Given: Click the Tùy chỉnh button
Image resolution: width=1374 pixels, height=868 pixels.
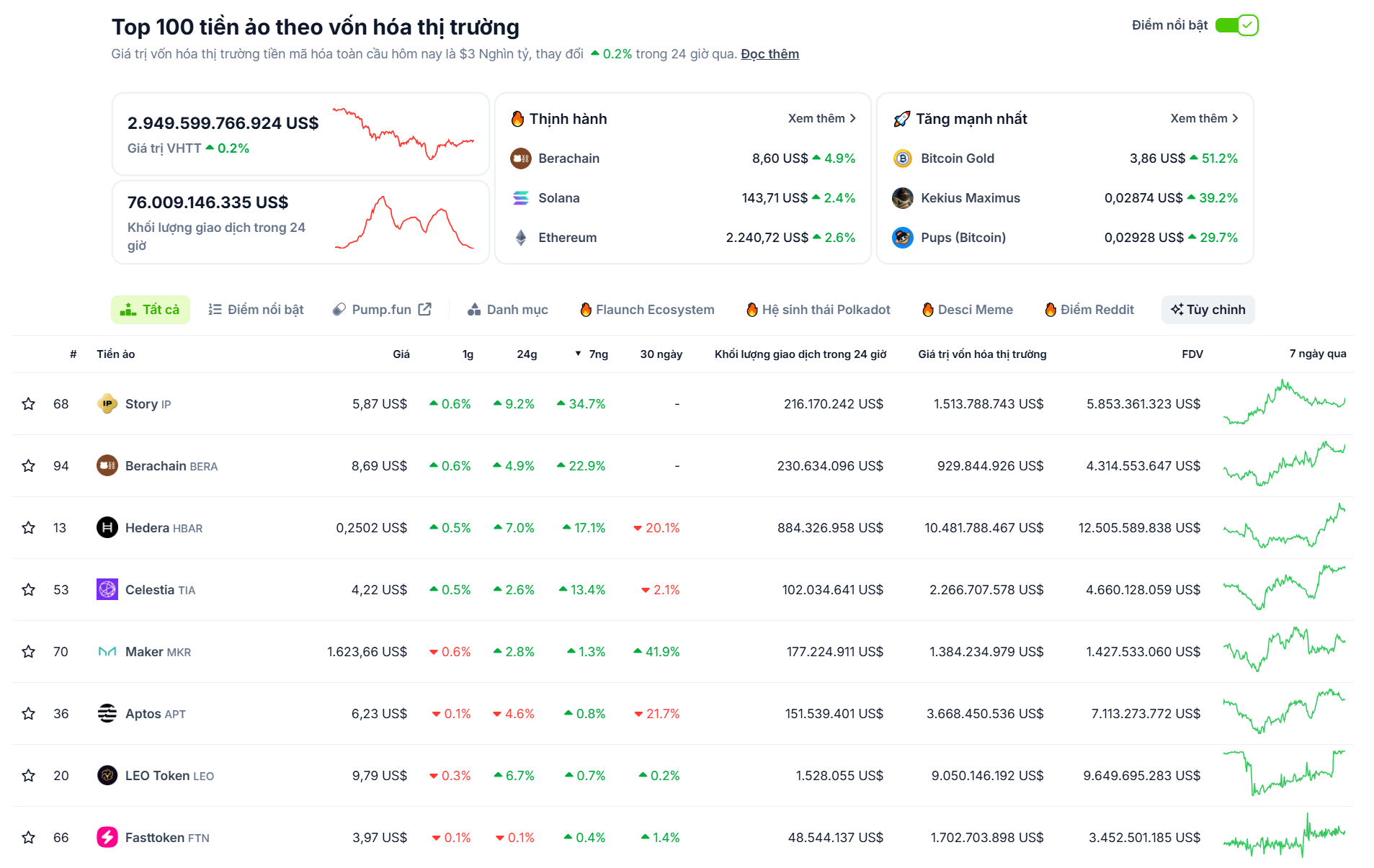Looking at the screenshot, I should 1208,310.
